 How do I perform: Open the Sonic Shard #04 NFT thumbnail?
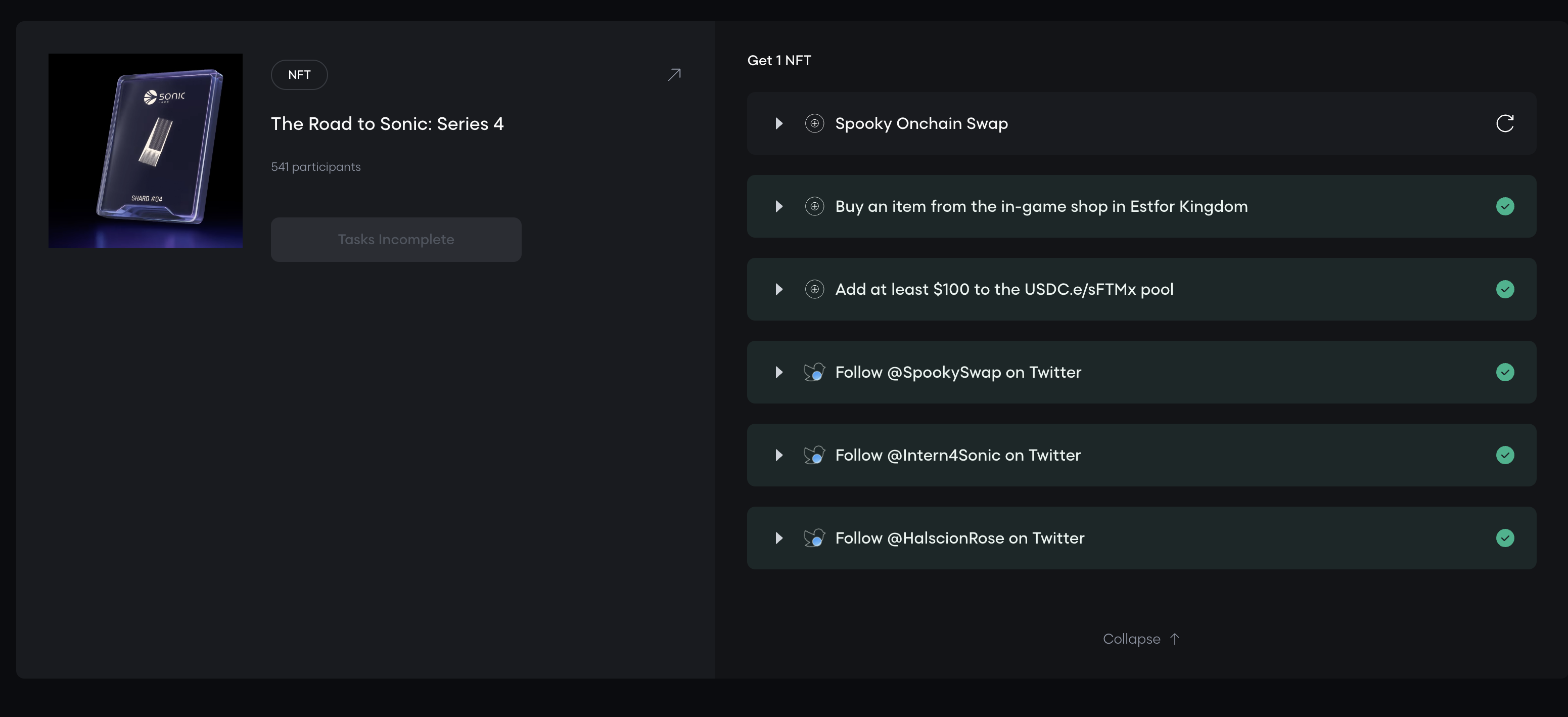146,150
